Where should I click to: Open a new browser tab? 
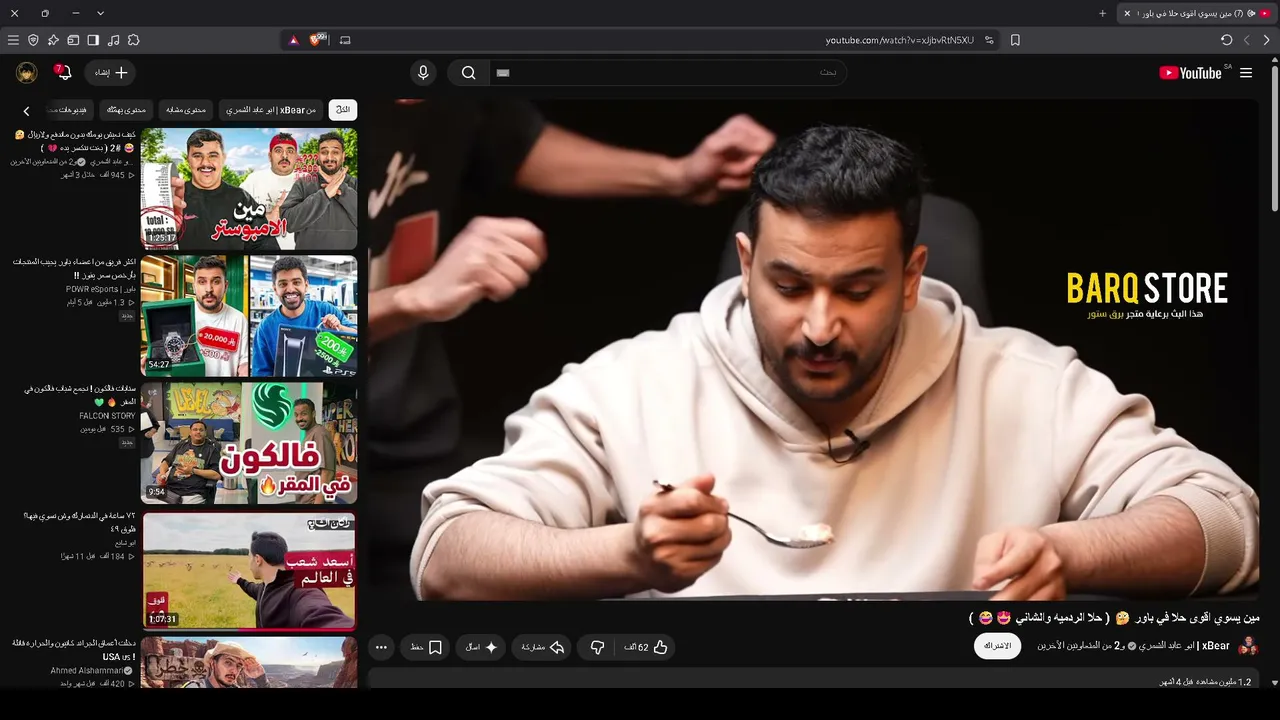1103,13
